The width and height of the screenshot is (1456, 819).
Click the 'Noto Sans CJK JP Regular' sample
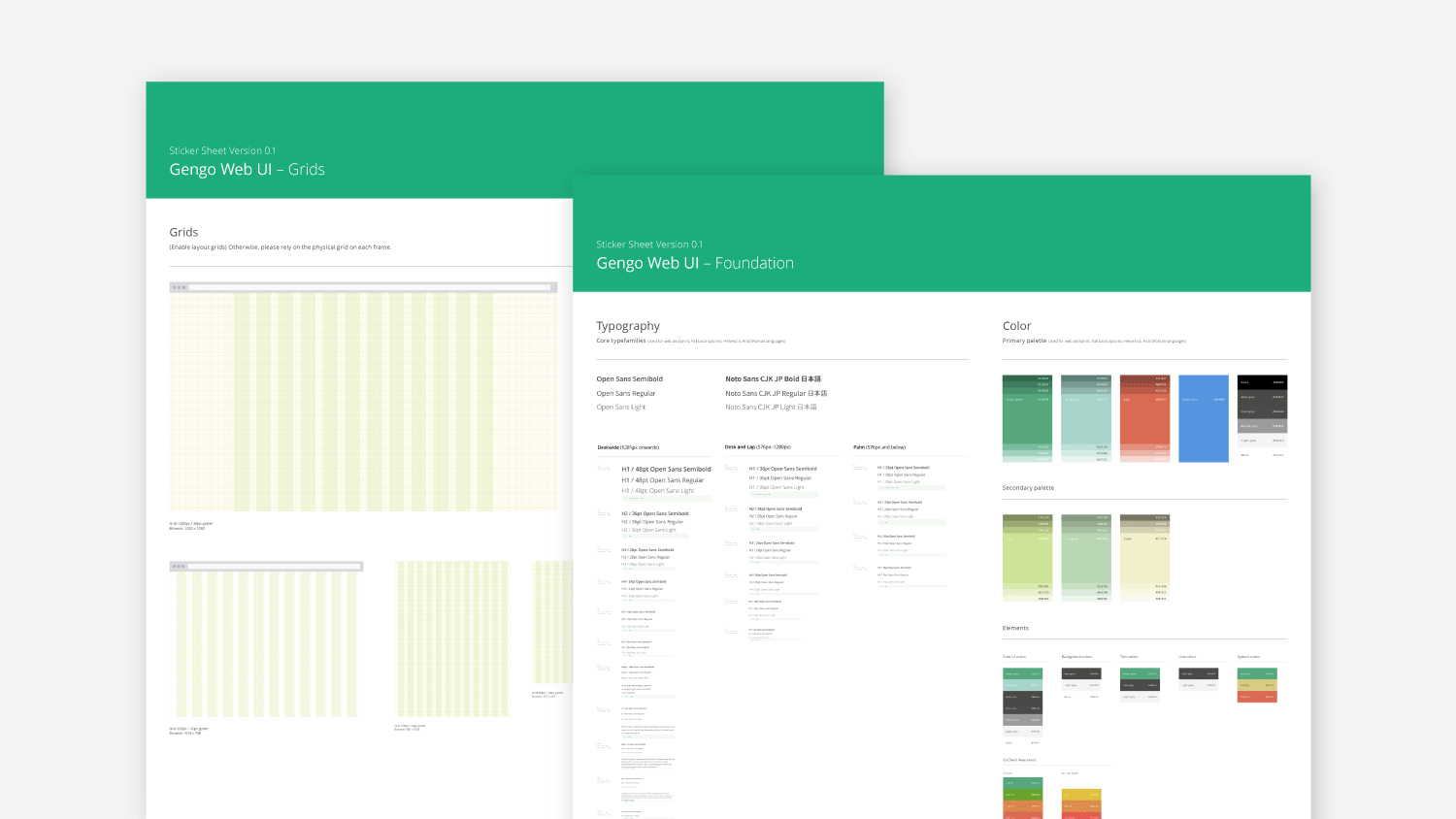777,393
